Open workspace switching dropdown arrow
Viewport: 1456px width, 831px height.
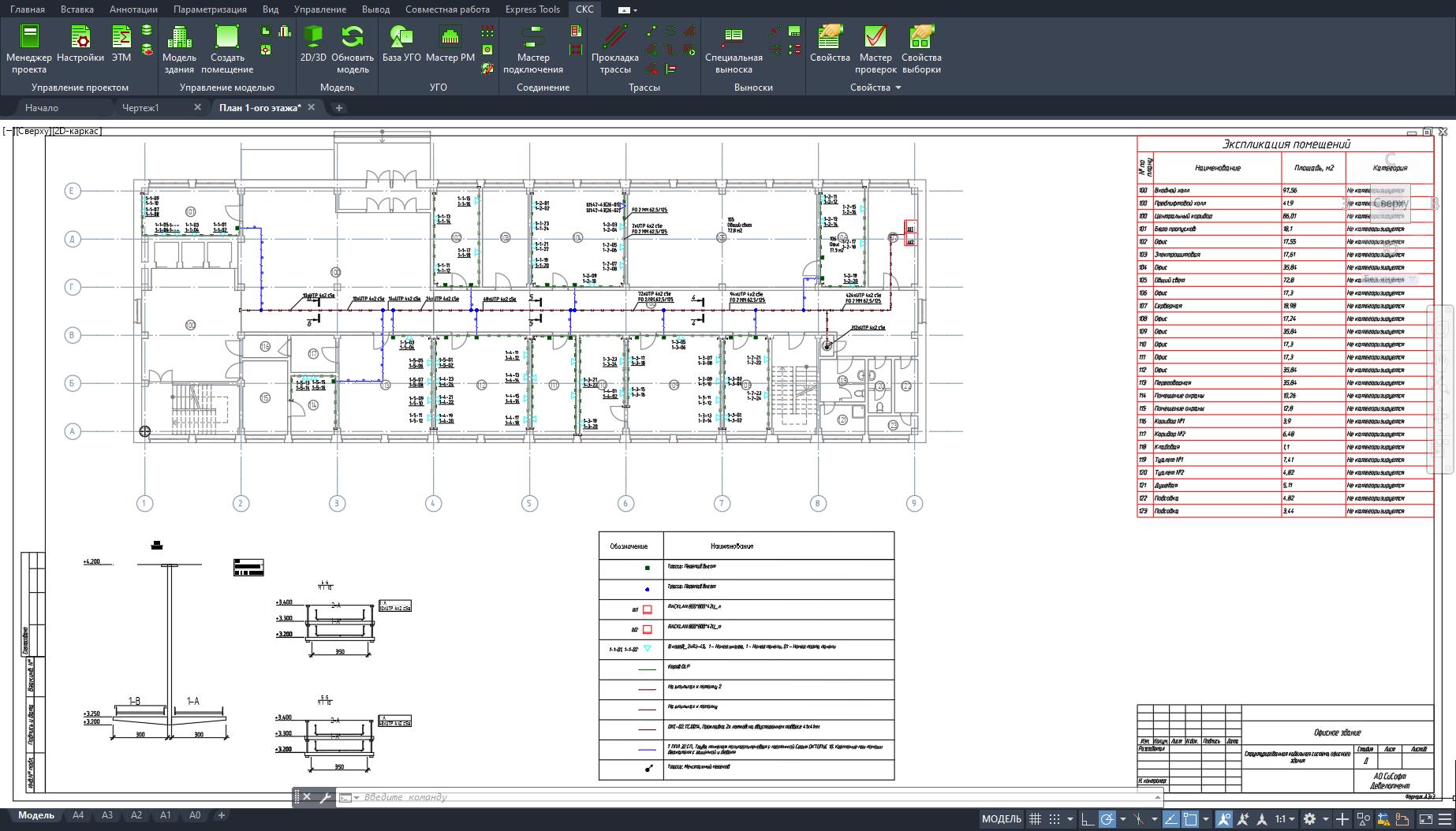pyautogui.click(x=1326, y=819)
